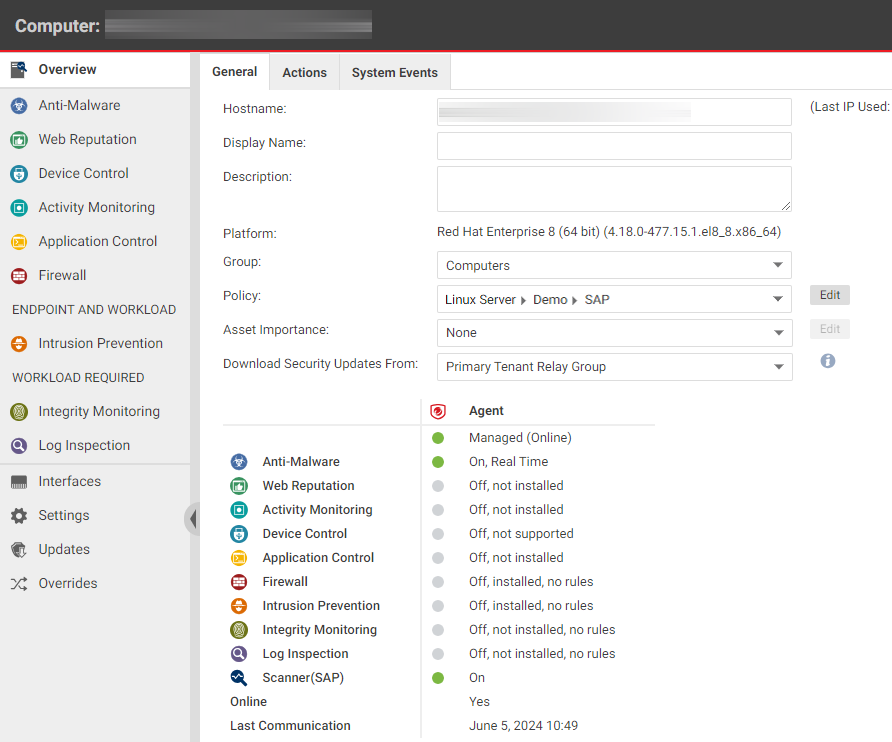Click the Device Control sidebar icon
The width and height of the screenshot is (892, 742).
(x=18, y=173)
